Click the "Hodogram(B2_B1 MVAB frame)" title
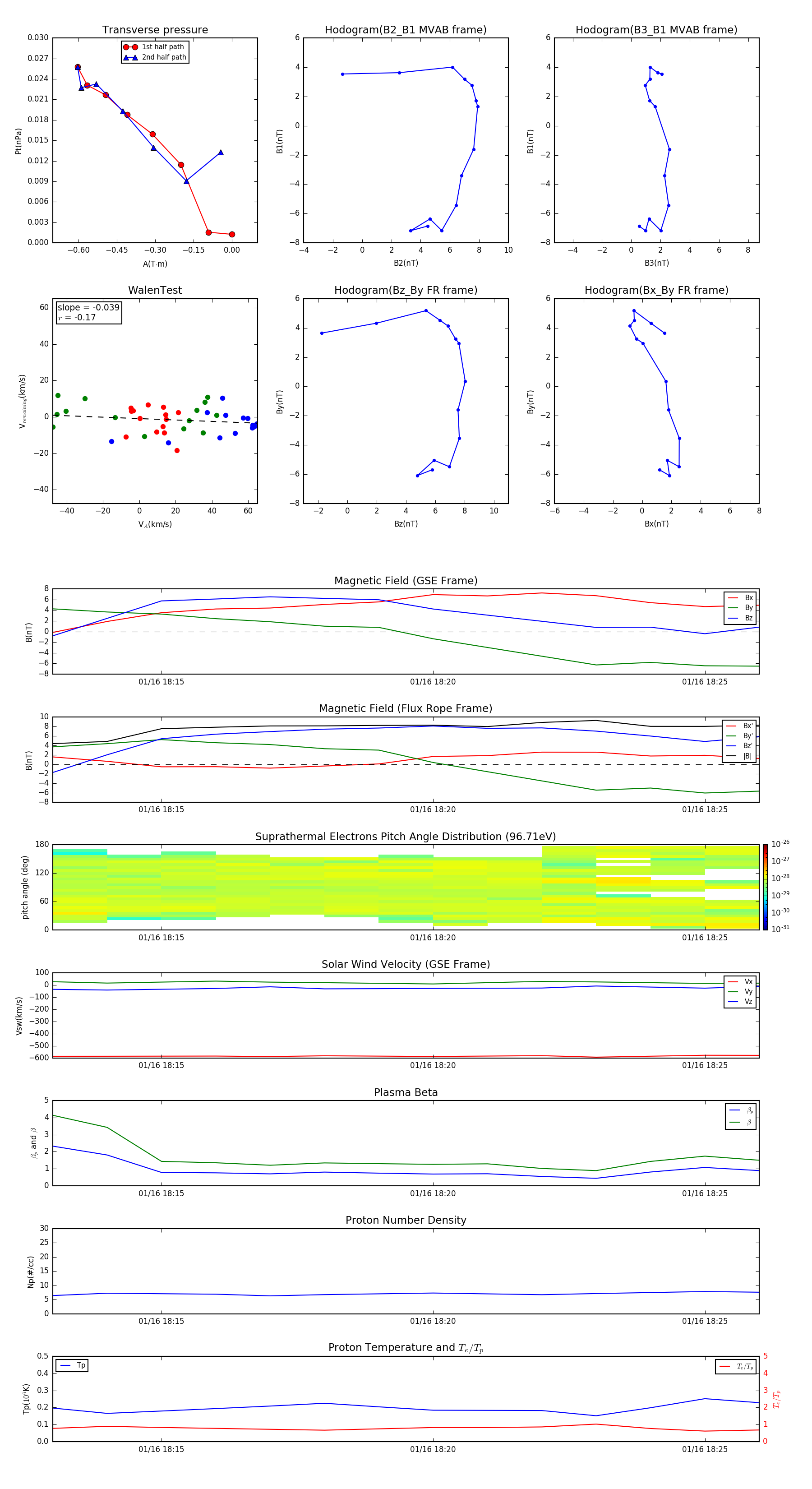The height and width of the screenshot is (1489, 812). (406, 30)
